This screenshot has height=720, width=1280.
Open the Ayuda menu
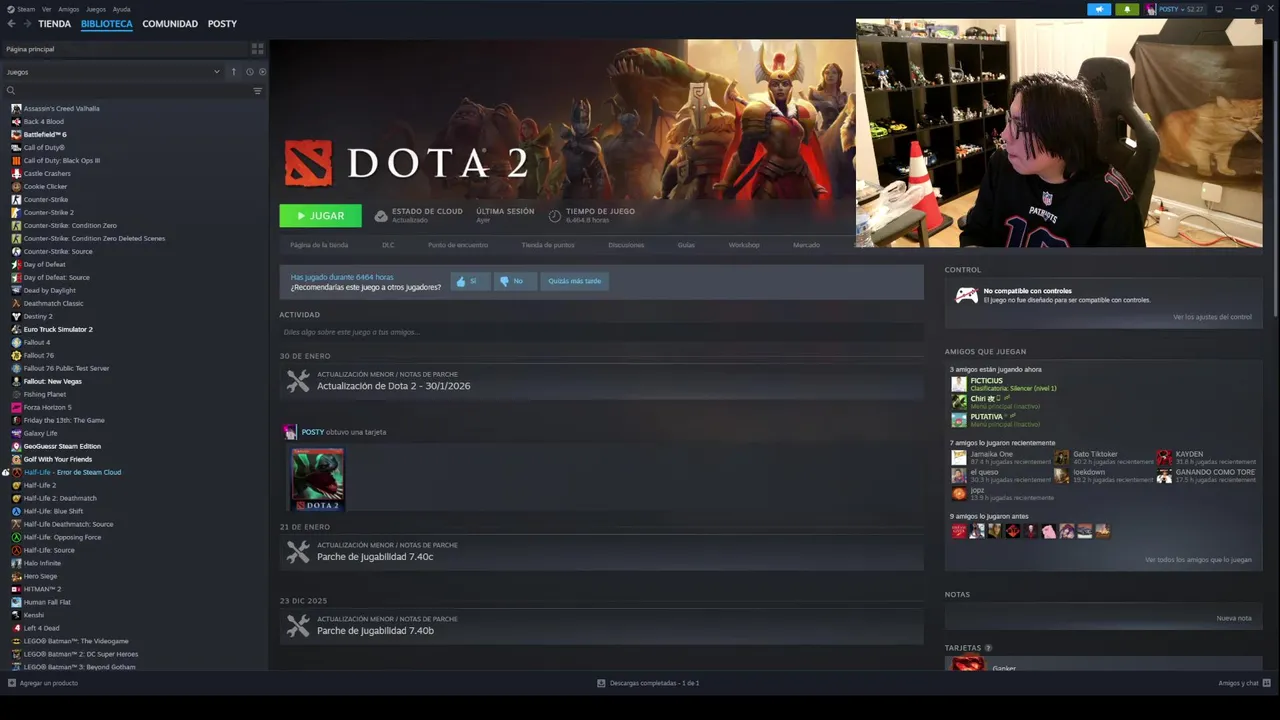121,9
